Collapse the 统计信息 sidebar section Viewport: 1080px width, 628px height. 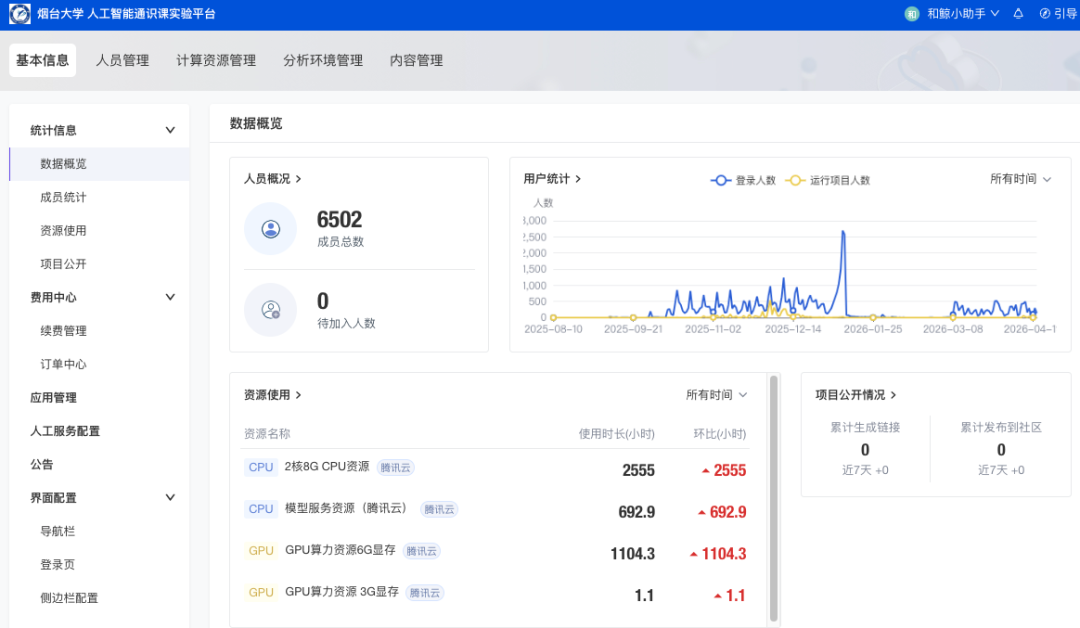coord(170,130)
